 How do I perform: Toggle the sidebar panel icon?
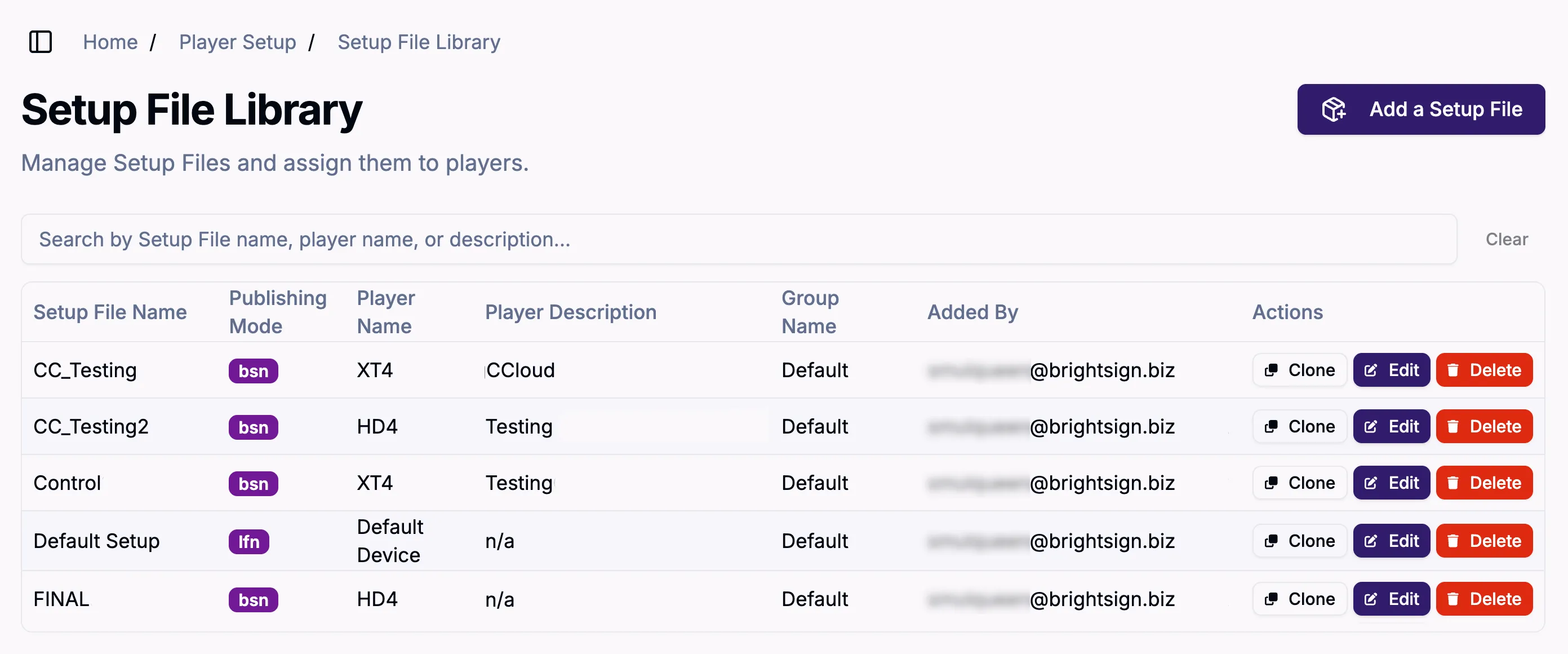pos(41,42)
